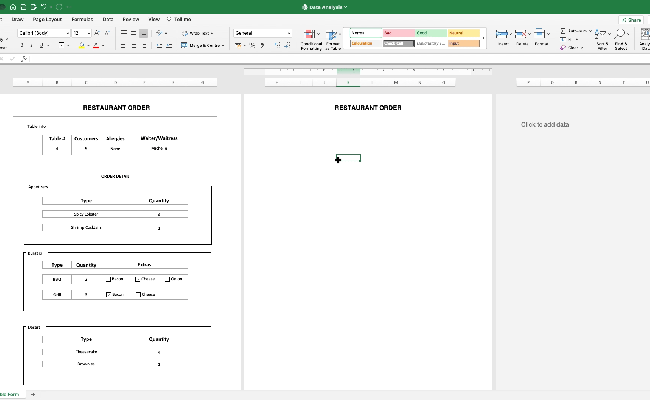Click the Home icon in the title bar
This screenshot has width=650, height=400.
click(x=13, y=7)
